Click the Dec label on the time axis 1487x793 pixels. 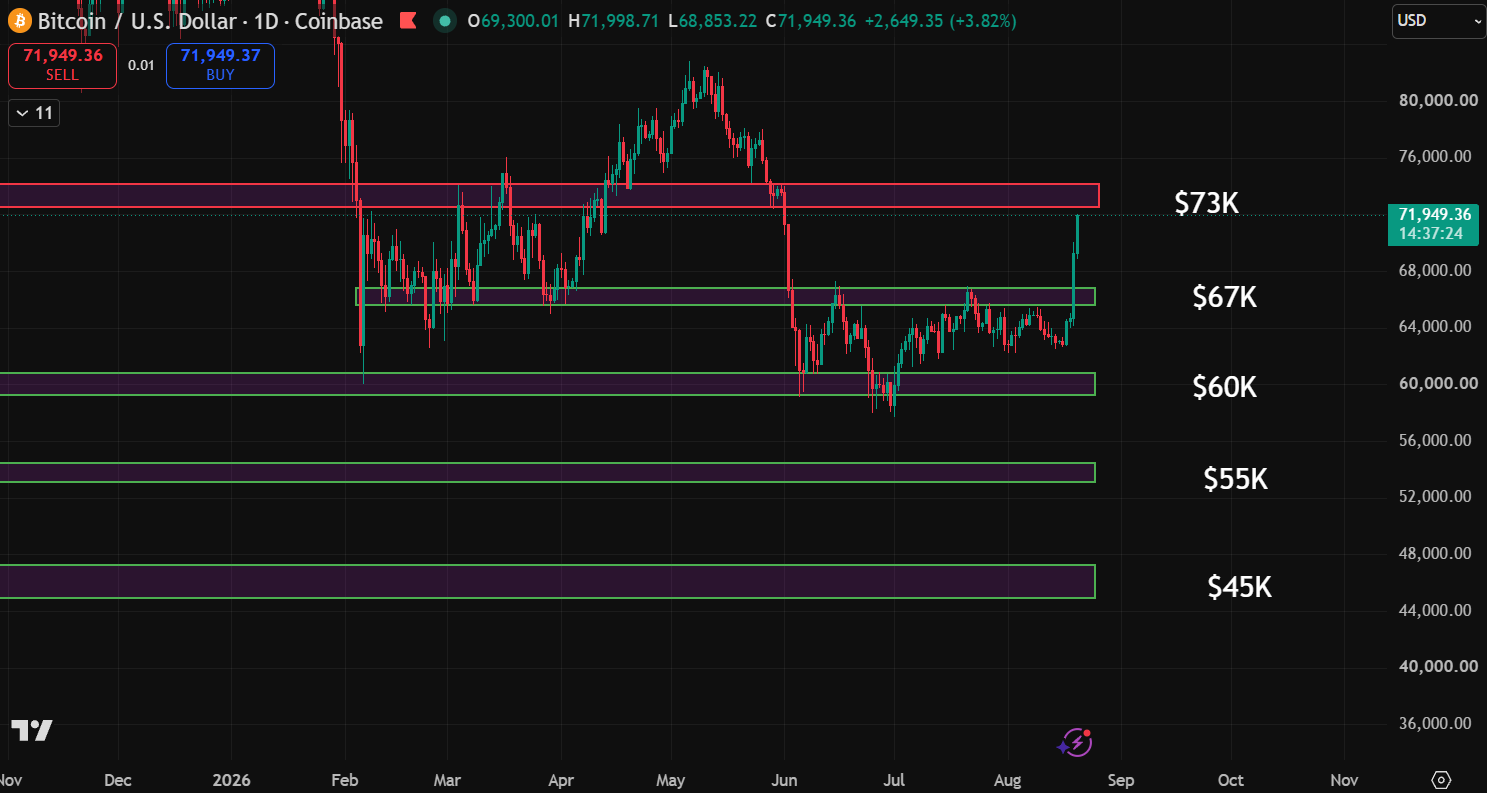click(x=118, y=780)
